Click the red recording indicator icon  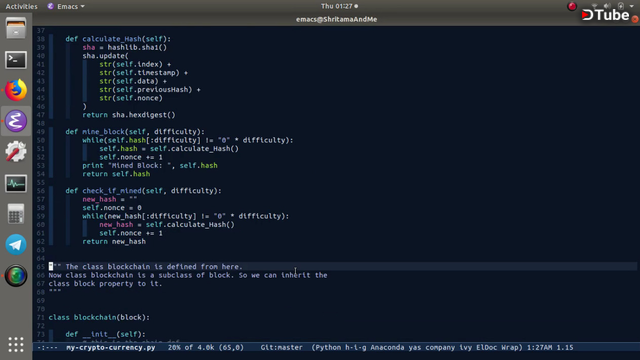click(572, 6)
